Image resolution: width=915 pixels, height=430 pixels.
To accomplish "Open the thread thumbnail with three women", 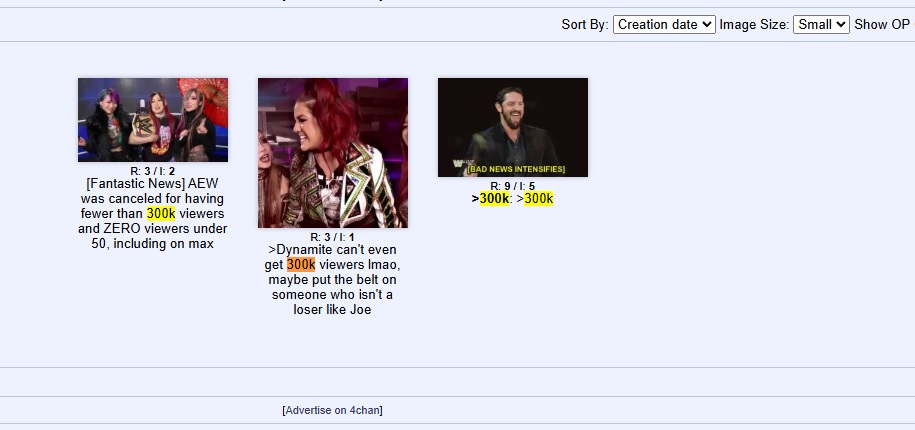I will pos(153,120).
